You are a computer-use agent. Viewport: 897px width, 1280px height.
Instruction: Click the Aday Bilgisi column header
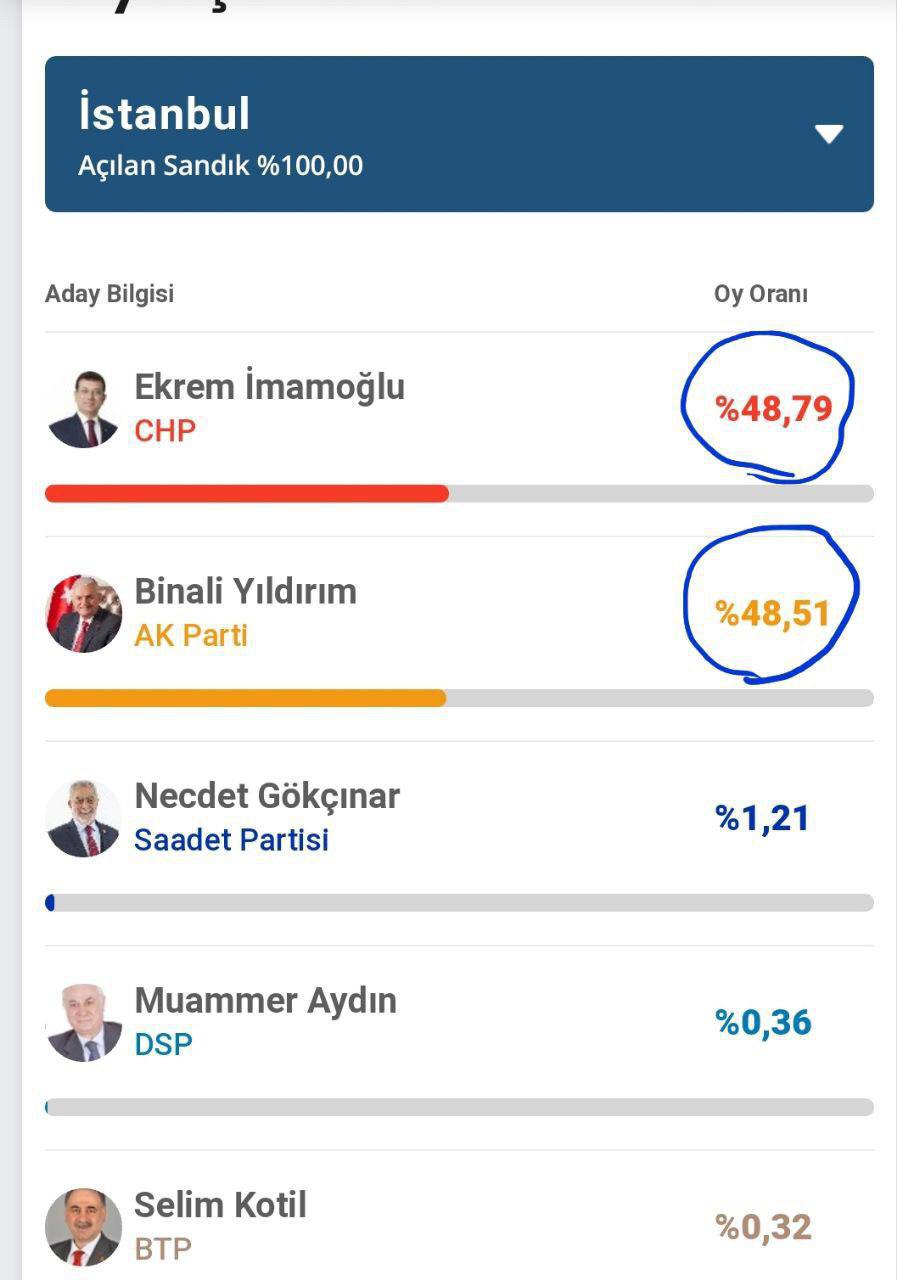[x=109, y=294]
